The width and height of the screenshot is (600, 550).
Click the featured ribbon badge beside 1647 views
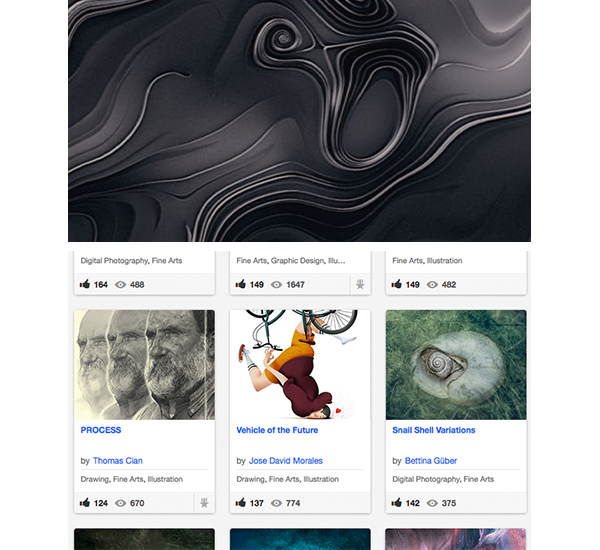click(x=360, y=284)
